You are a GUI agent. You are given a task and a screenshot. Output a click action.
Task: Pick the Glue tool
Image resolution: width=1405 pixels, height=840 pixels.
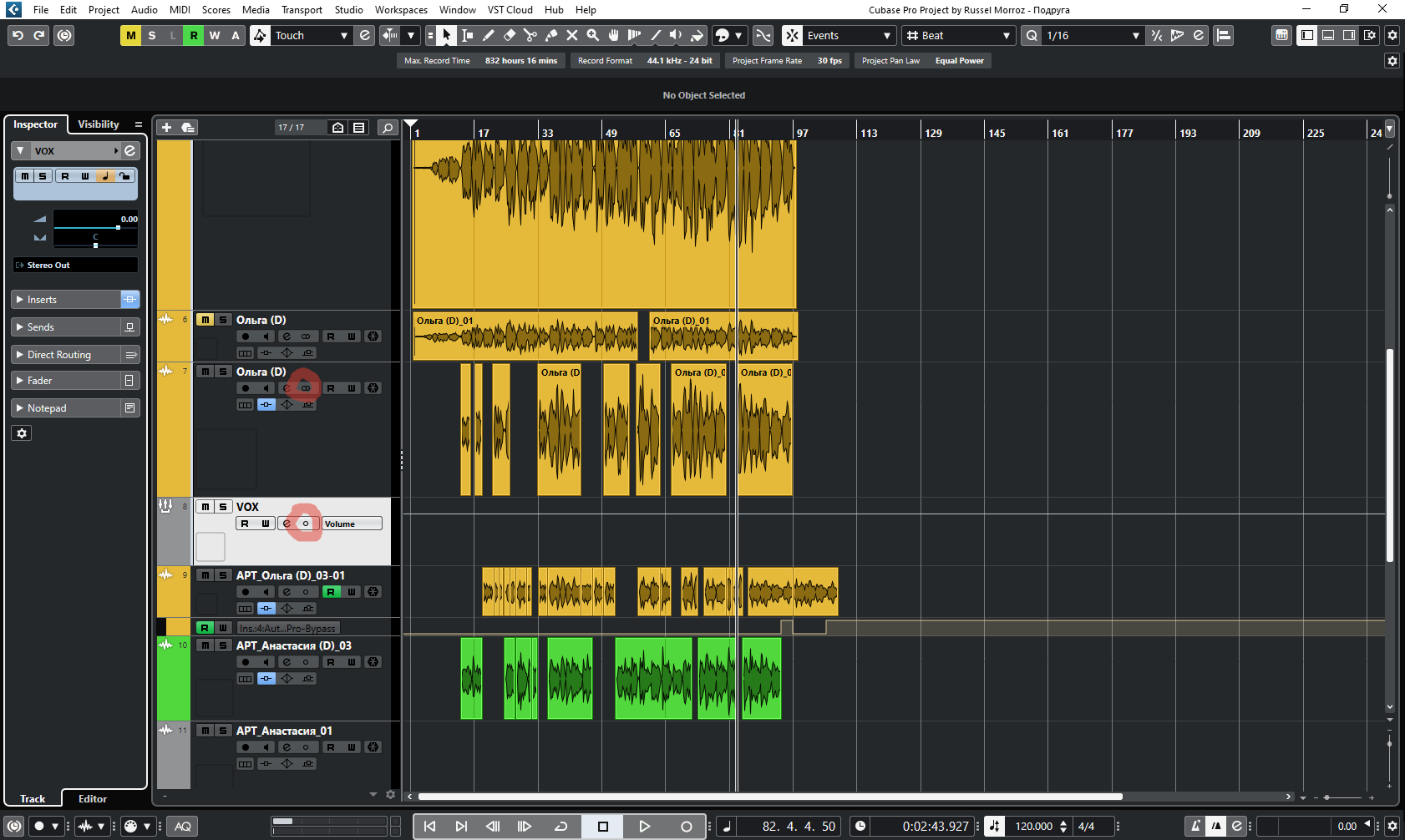tap(550, 35)
